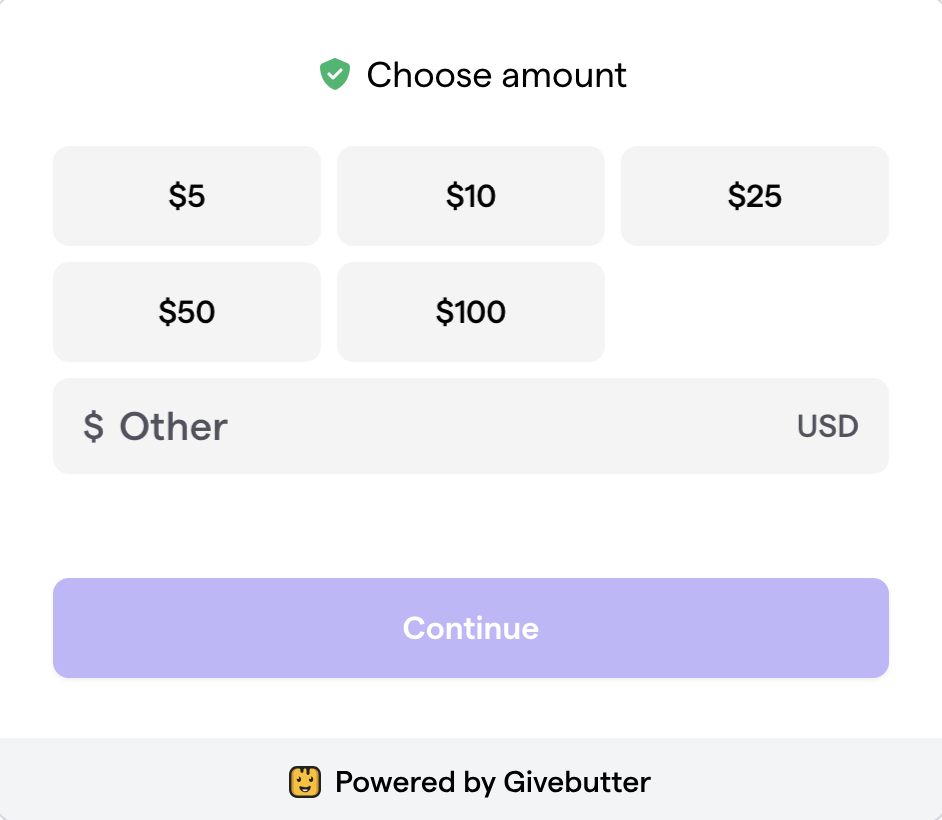Click the word Givebutter in footer

(572, 781)
